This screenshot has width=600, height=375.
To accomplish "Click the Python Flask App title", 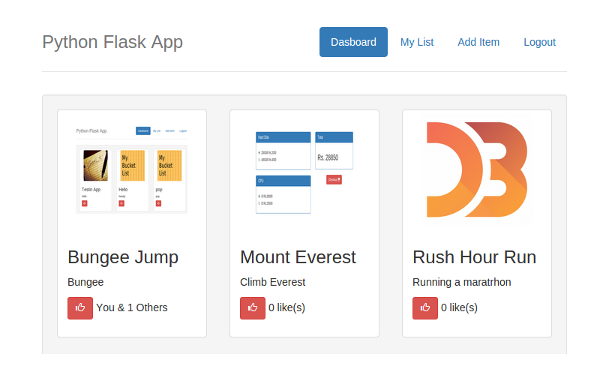I will click(x=112, y=42).
